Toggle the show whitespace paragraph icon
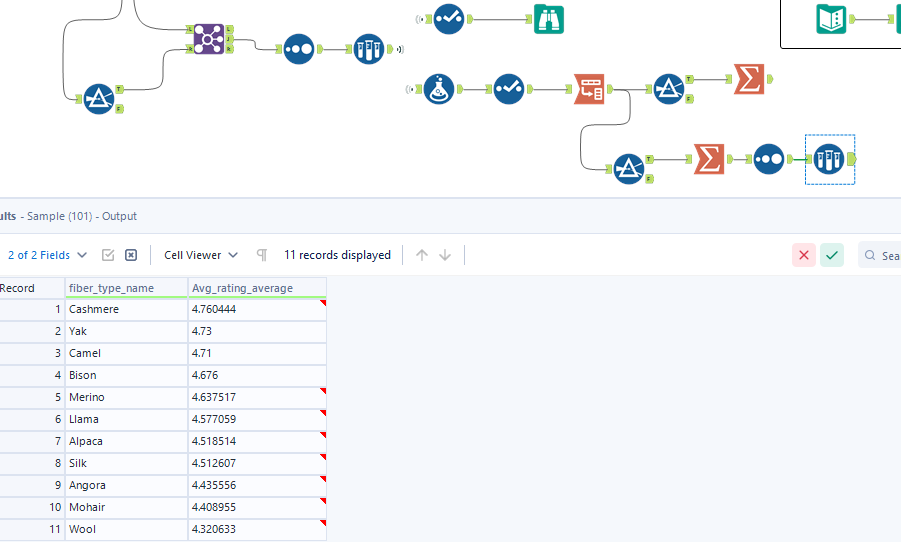This screenshot has width=901, height=542. click(262, 255)
